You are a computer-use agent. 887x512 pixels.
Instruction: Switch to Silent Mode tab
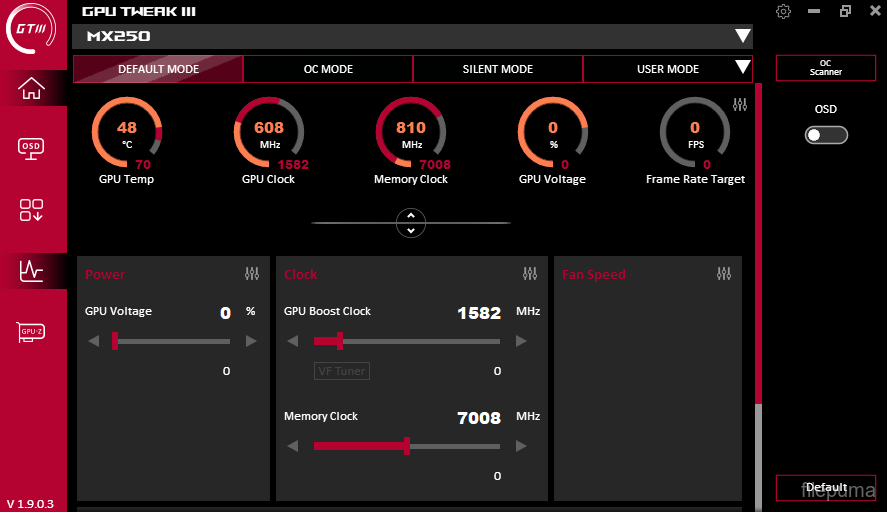(497, 69)
